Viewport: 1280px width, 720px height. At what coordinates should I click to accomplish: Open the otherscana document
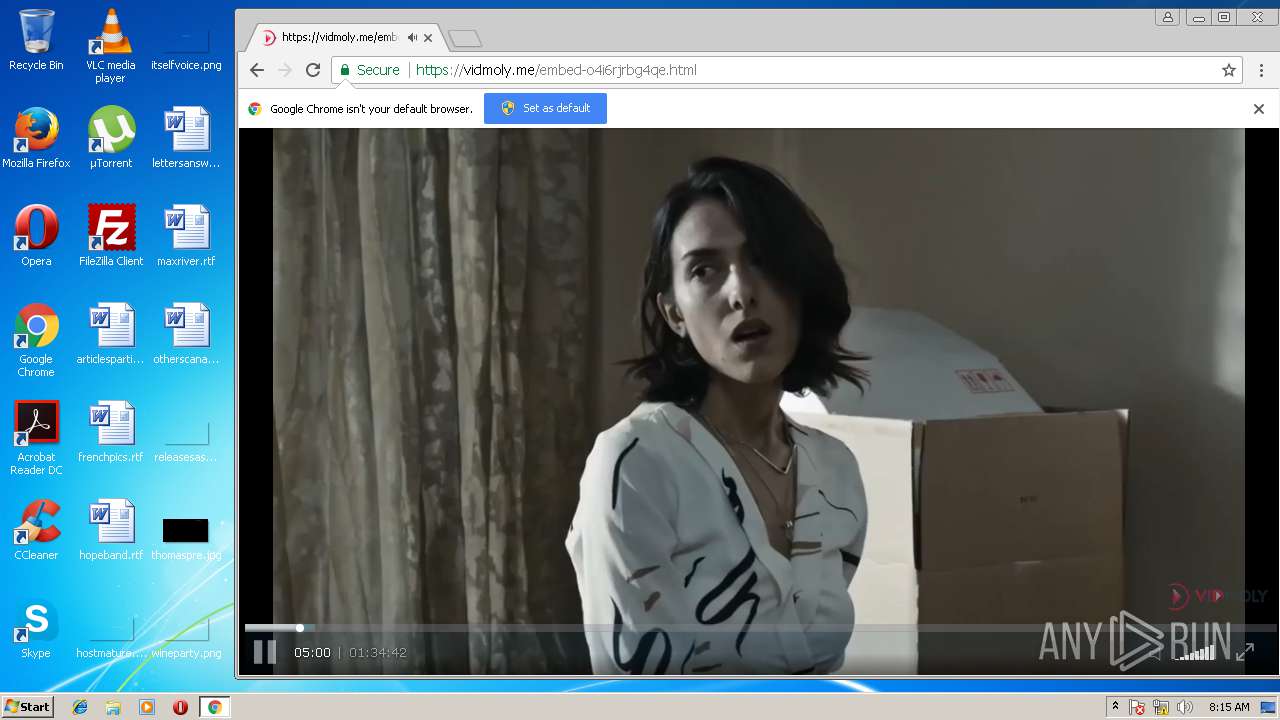186,334
